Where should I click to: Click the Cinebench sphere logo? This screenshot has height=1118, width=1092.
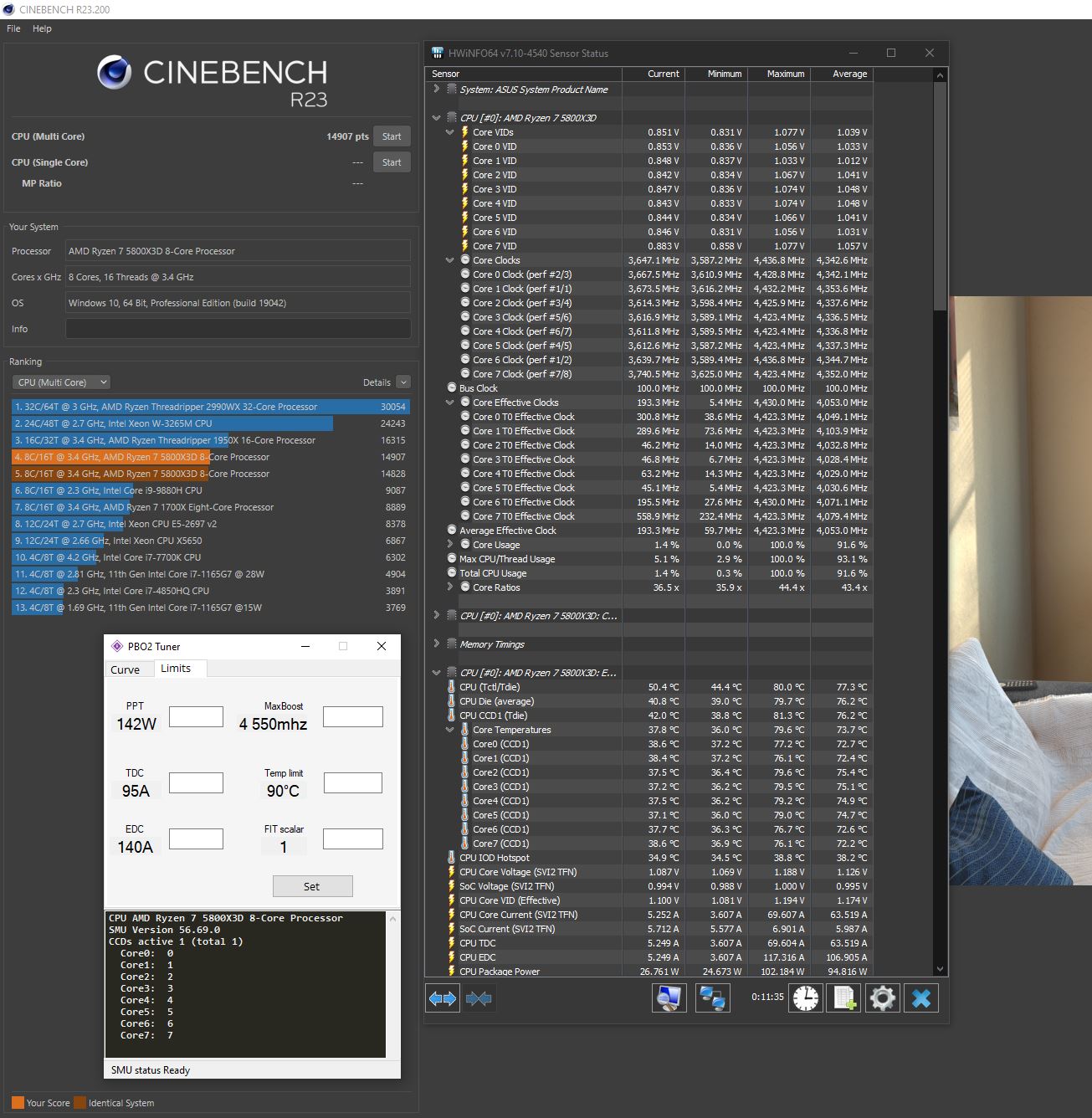[x=114, y=73]
